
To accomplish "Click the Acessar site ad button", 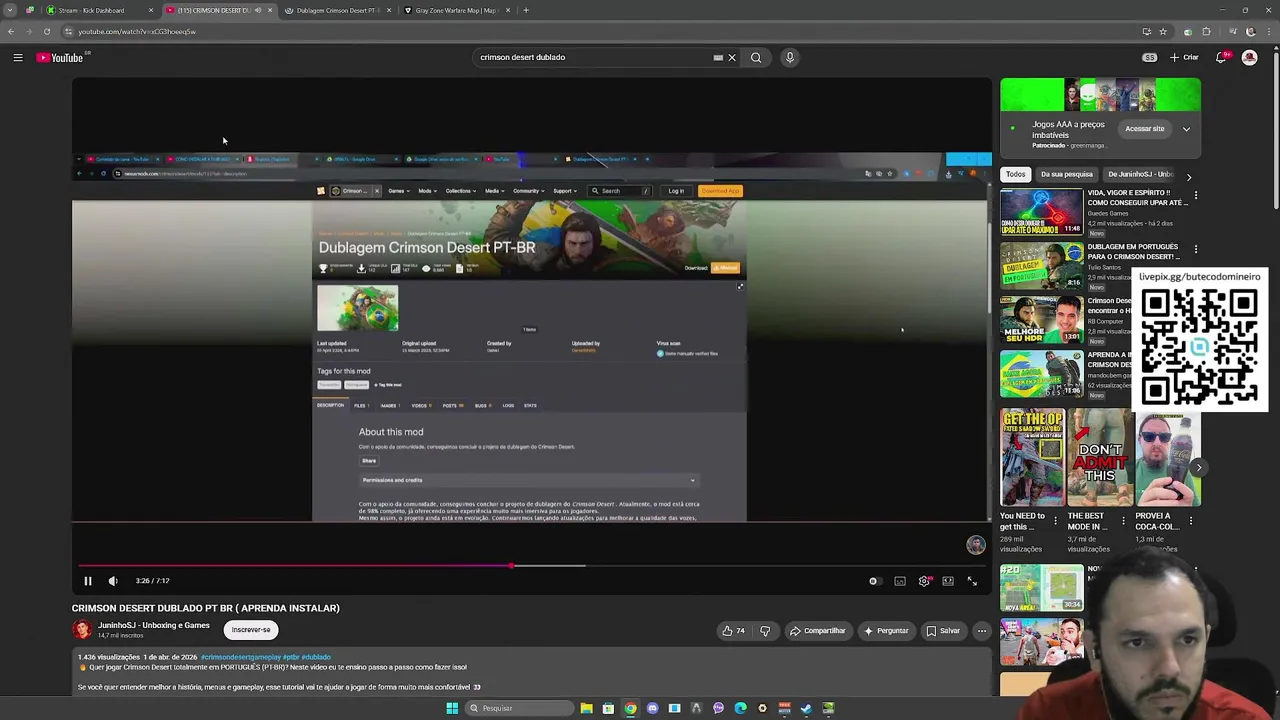I will 1145,129.
